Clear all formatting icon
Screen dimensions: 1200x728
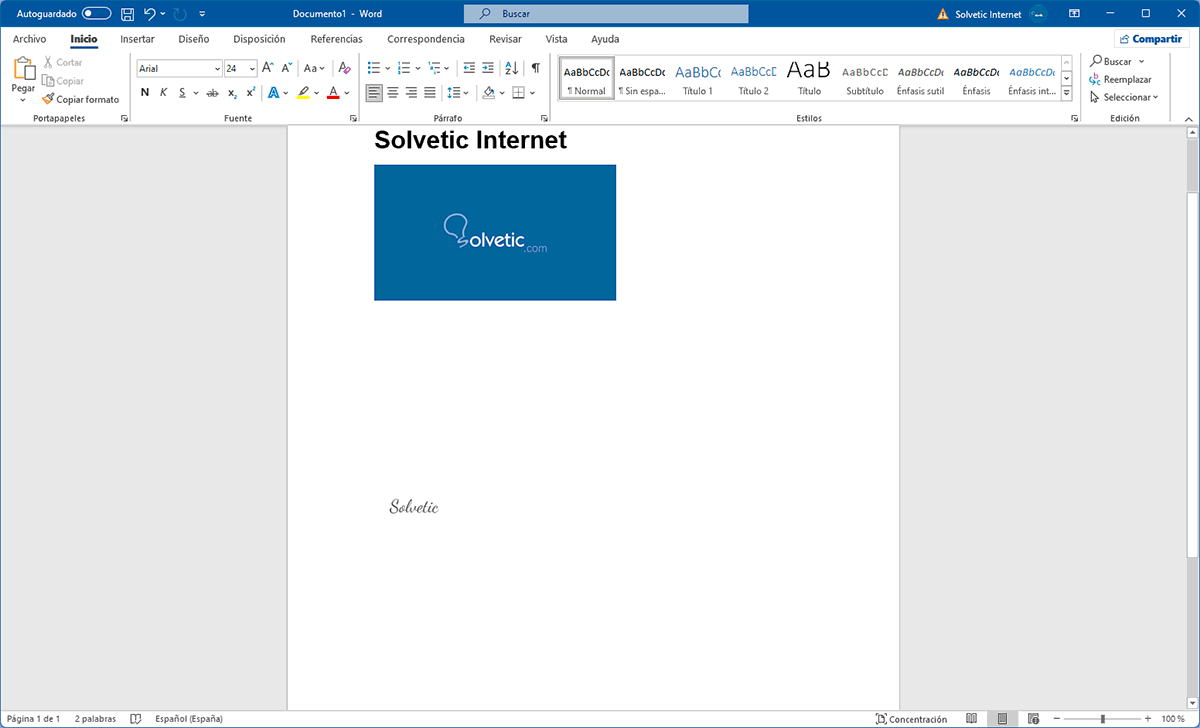(x=344, y=68)
